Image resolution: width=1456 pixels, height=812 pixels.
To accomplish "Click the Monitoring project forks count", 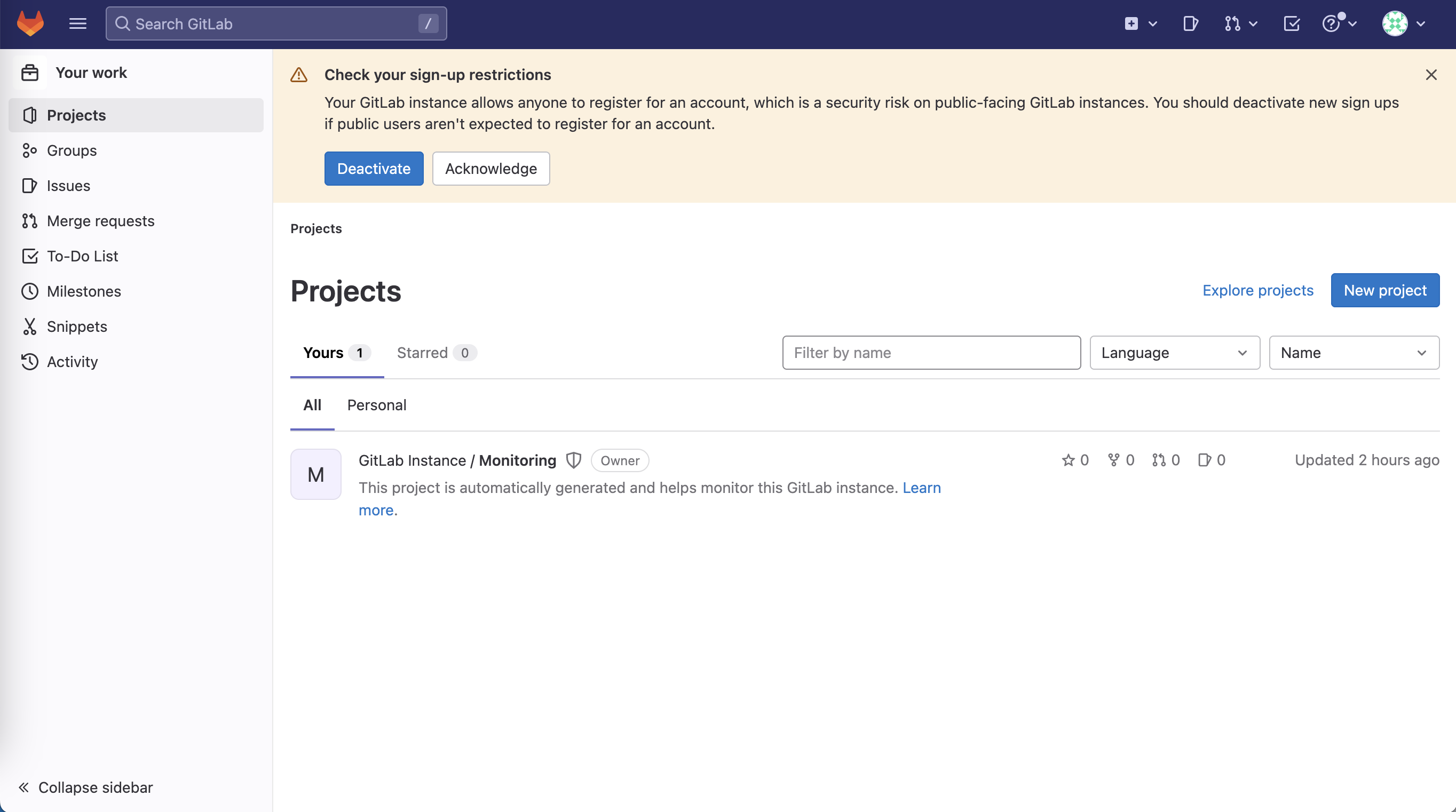I will click(1121, 460).
